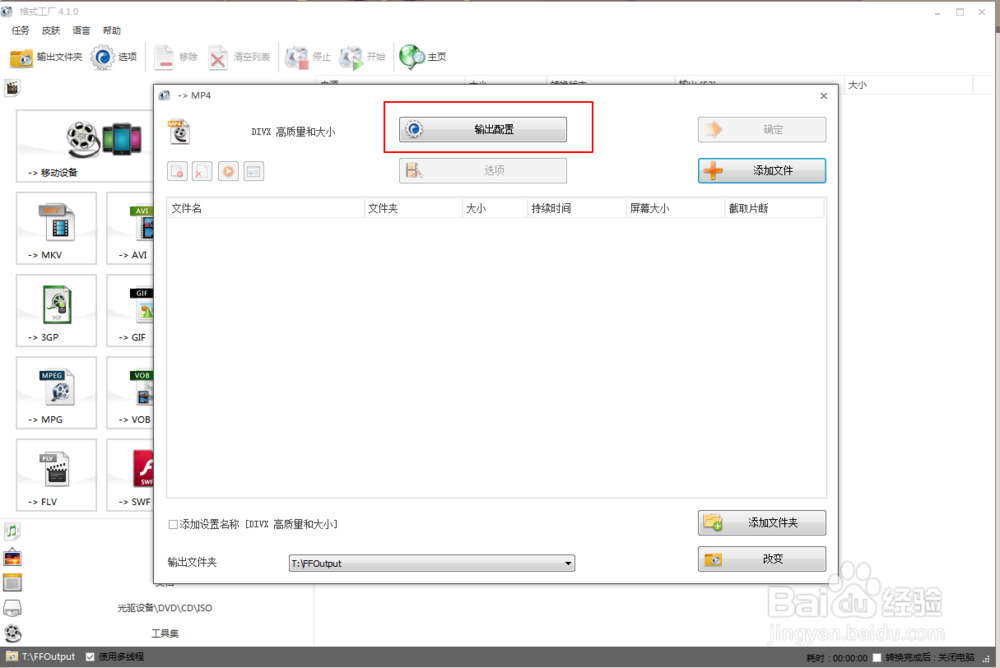Click the 移除 remove toolbar button

point(175,57)
